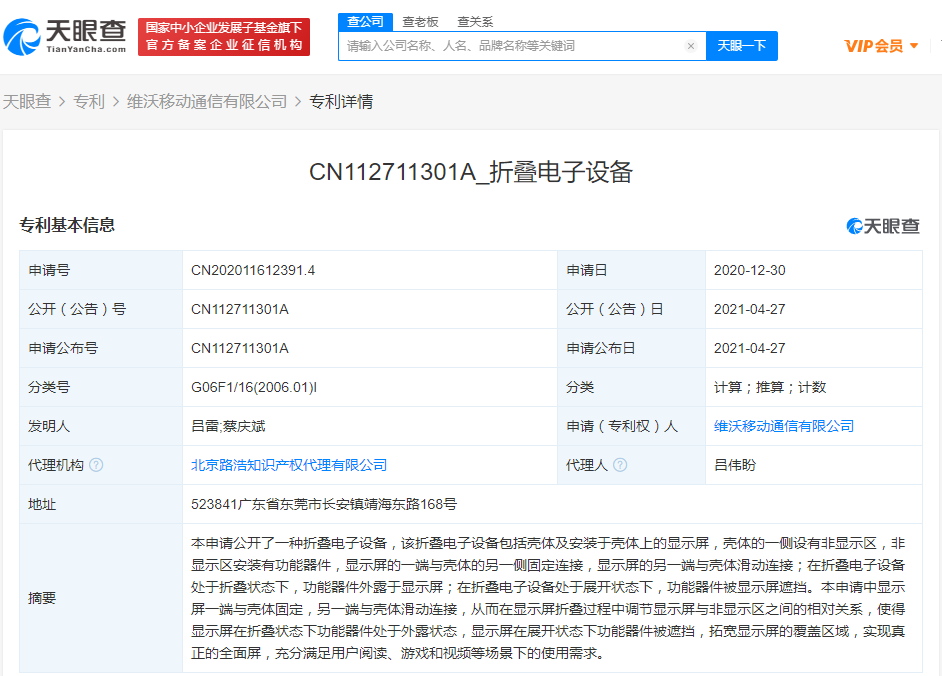Go to 专利 breadcrumb link
Screen dimensions: 942x676
pos(89,102)
